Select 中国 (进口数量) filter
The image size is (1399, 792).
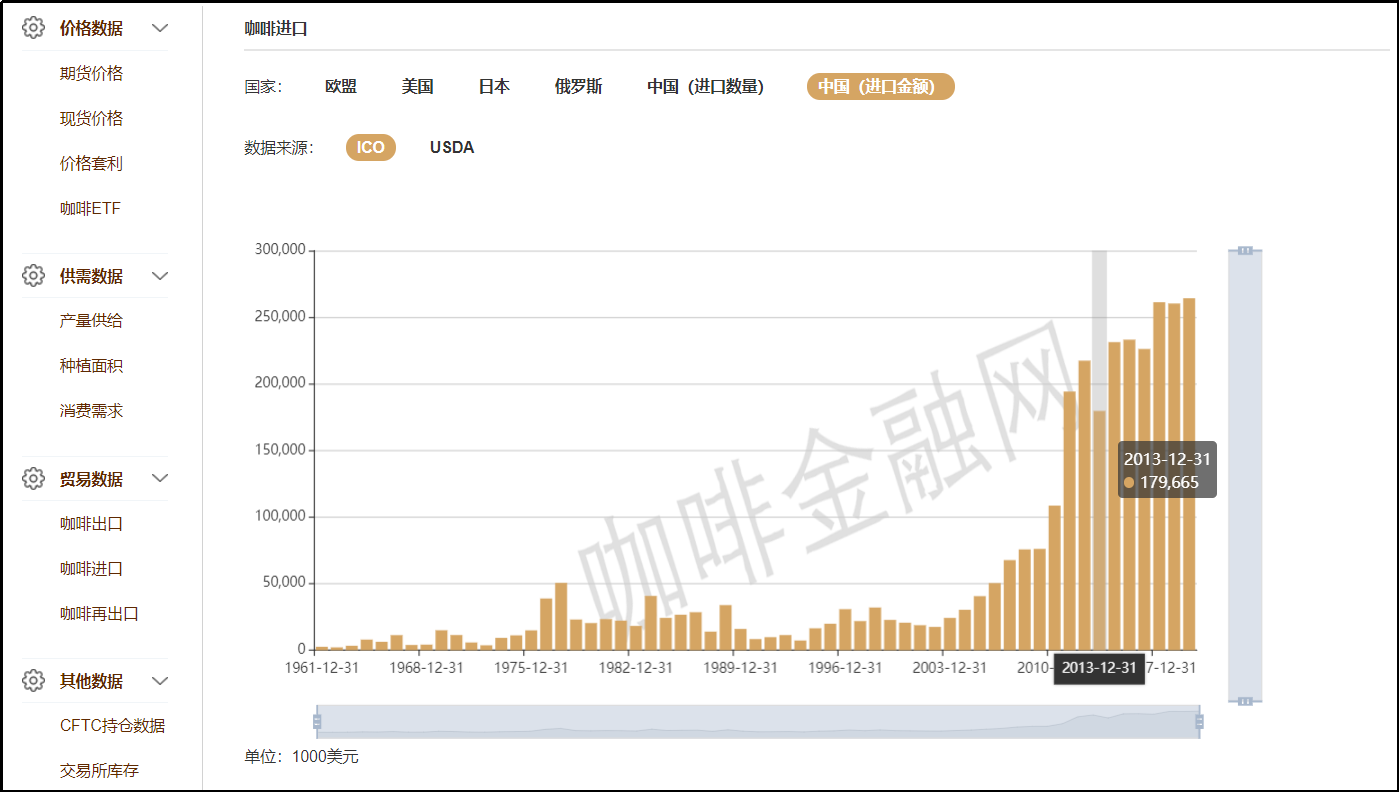pos(706,87)
